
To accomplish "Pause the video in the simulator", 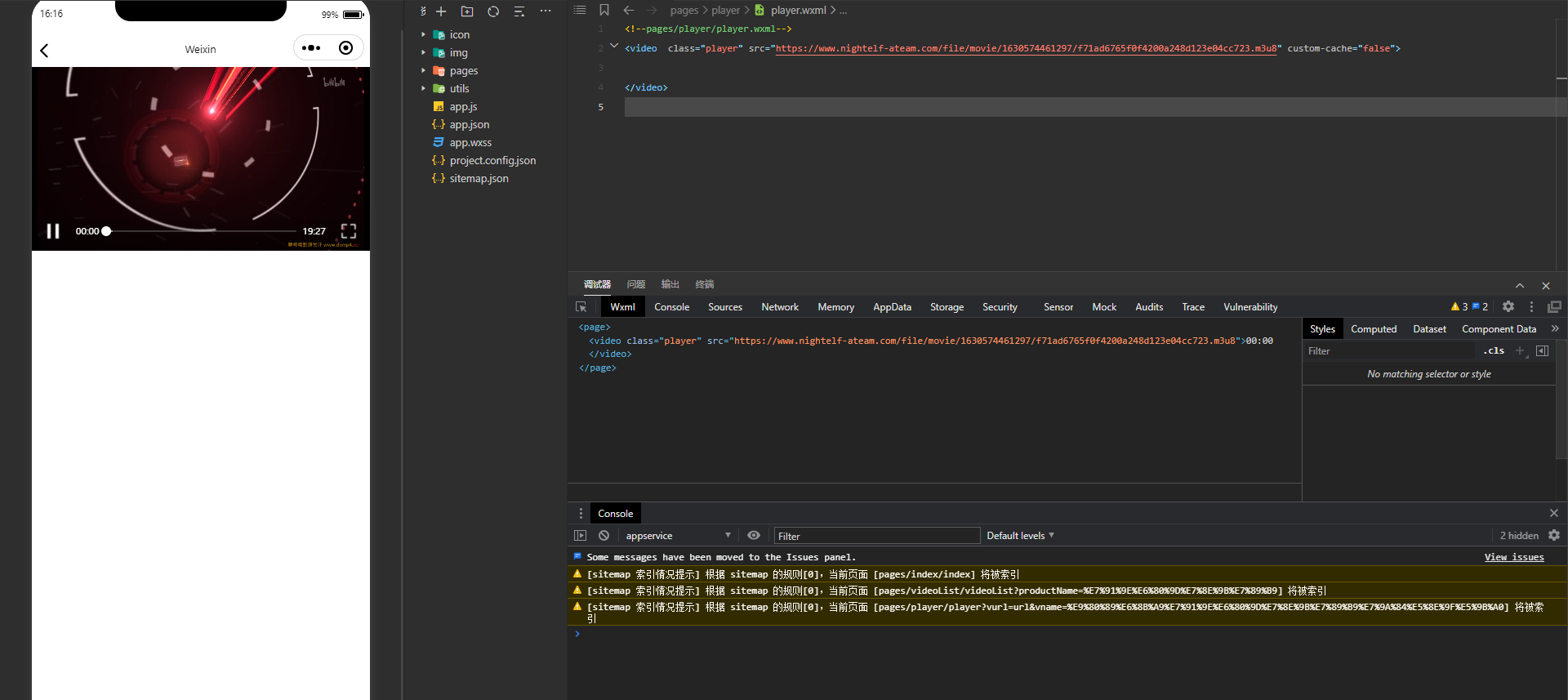I will coord(53,231).
